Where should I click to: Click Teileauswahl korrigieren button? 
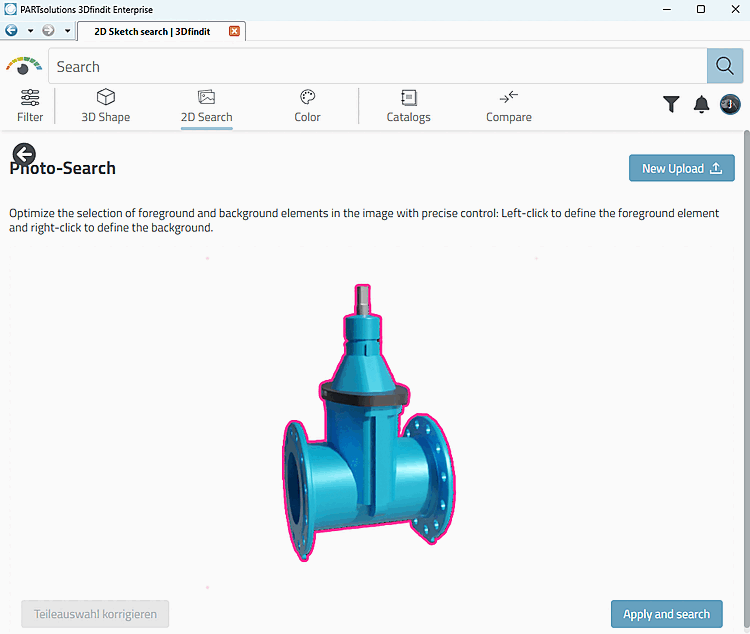95,614
